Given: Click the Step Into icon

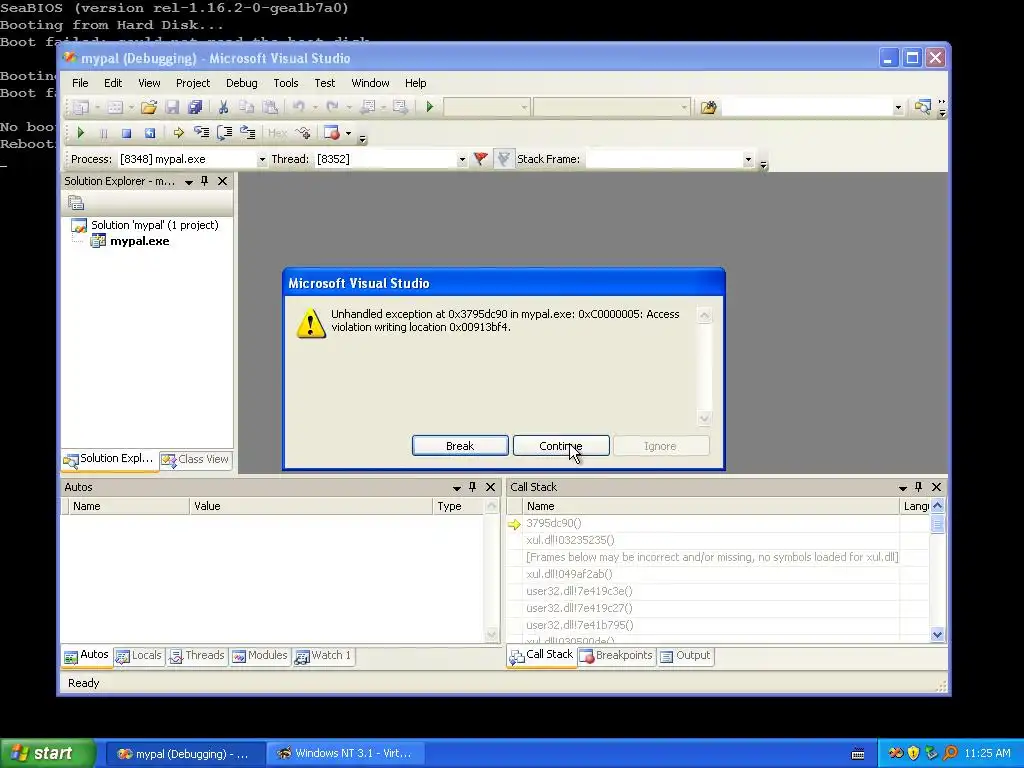Looking at the screenshot, I should tap(201, 133).
